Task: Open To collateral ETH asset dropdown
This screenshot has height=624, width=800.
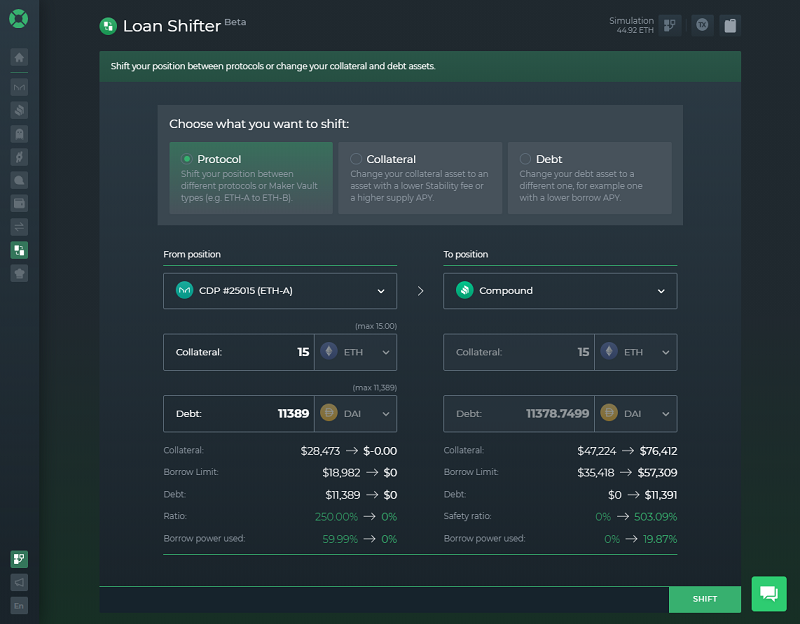Action: [636, 352]
